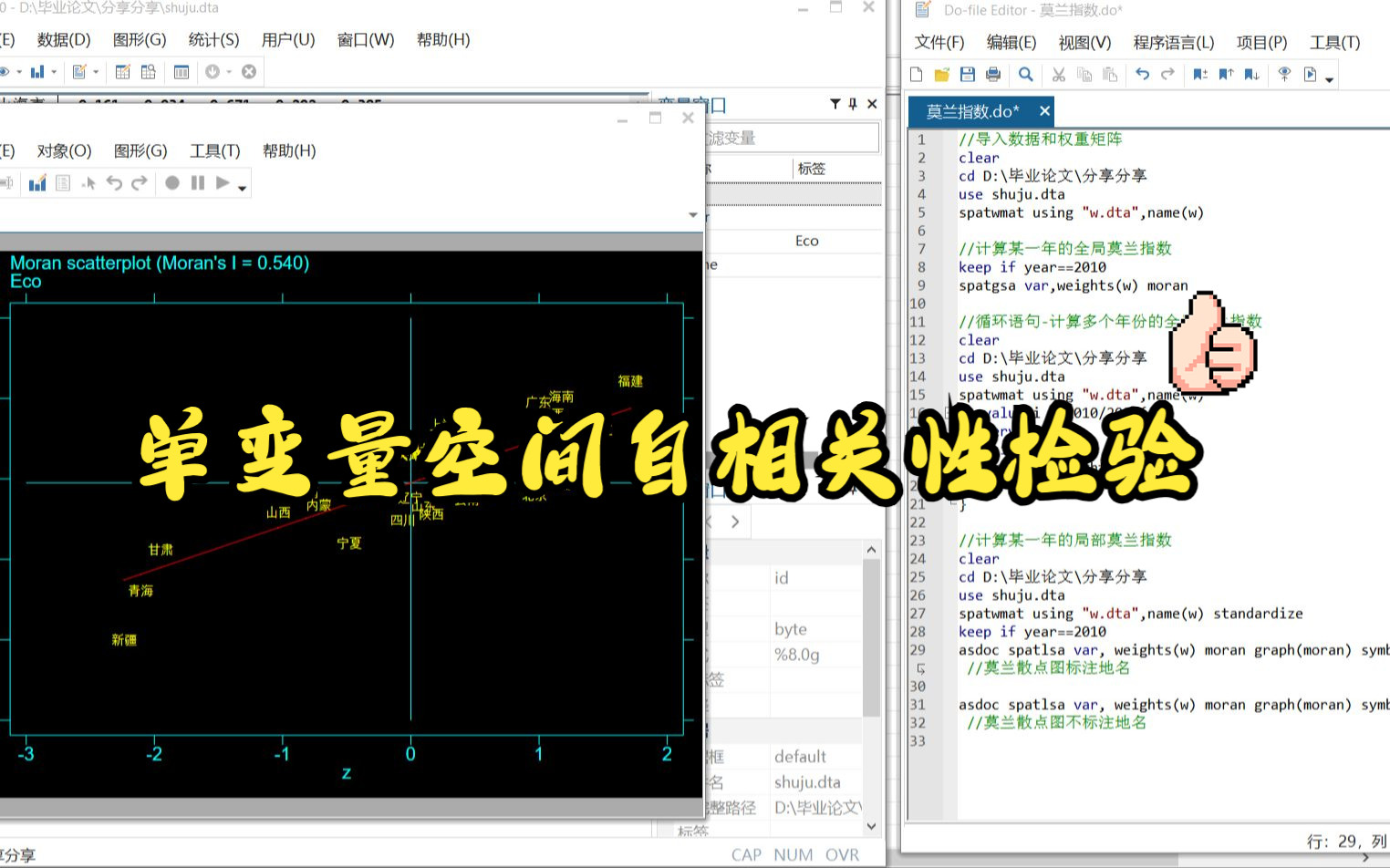The image size is (1390, 868).
Task: Toggle OVR mode in the status bar
Action: point(841,854)
